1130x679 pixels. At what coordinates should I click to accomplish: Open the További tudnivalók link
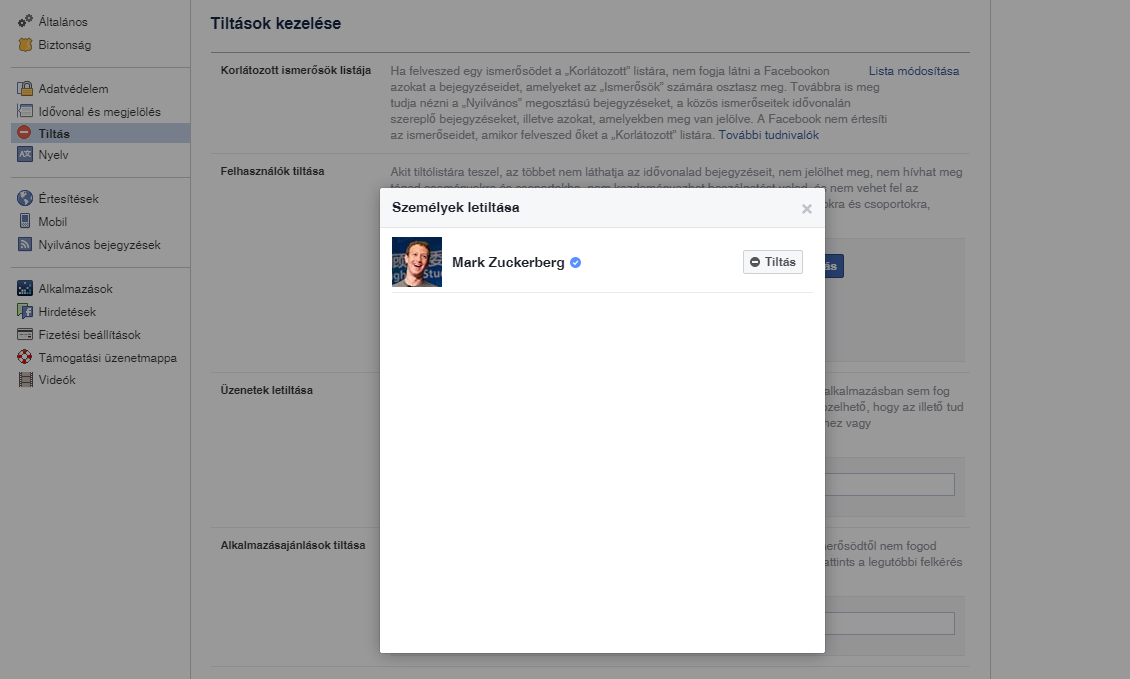[x=768, y=135]
